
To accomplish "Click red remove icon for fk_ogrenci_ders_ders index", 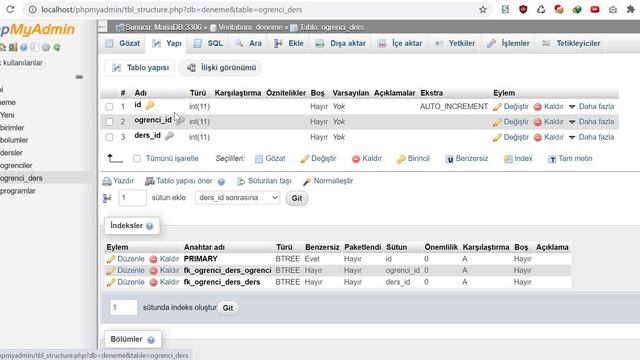I will pos(153,282).
